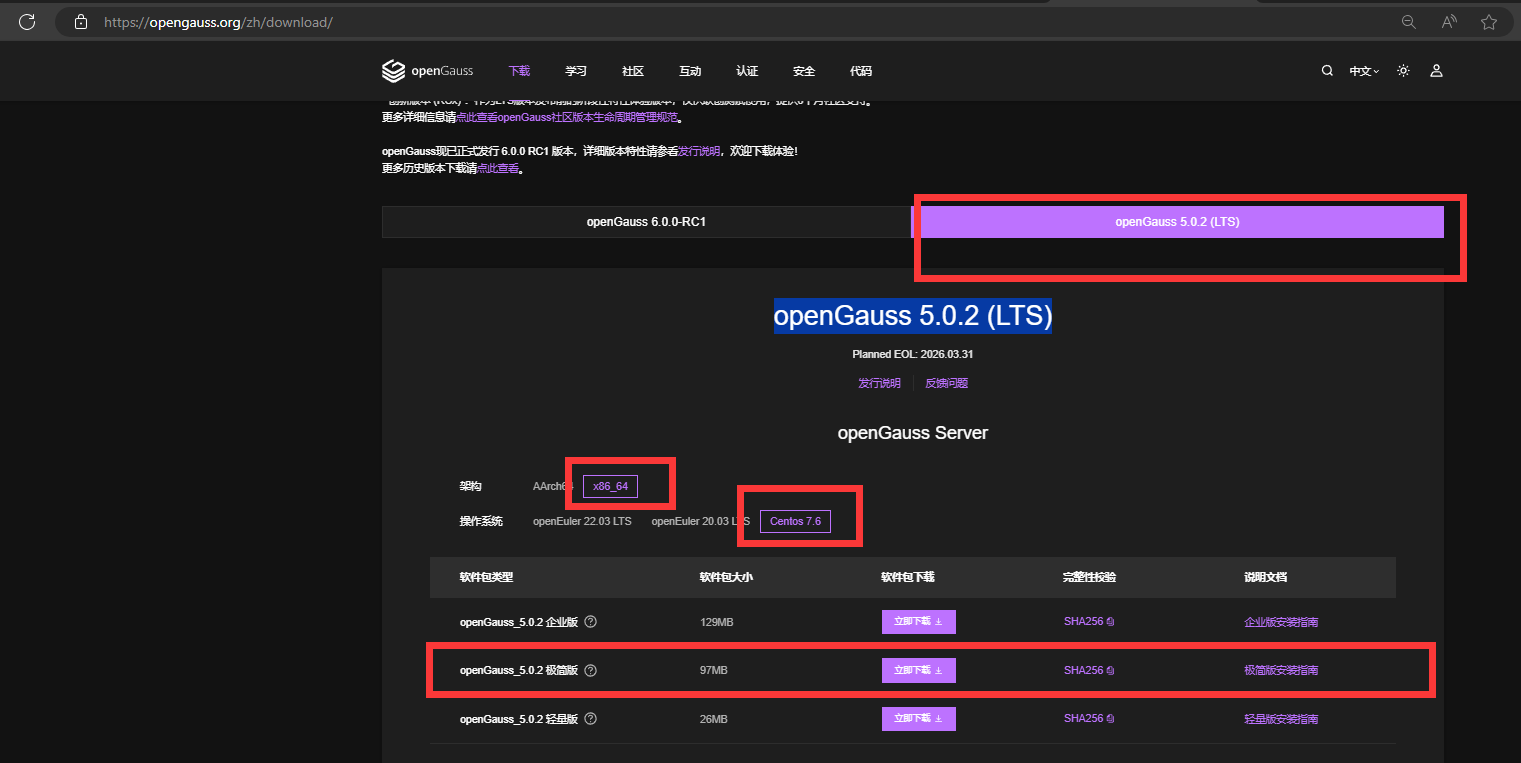Open the 代码 navigation menu

[x=861, y=71]
